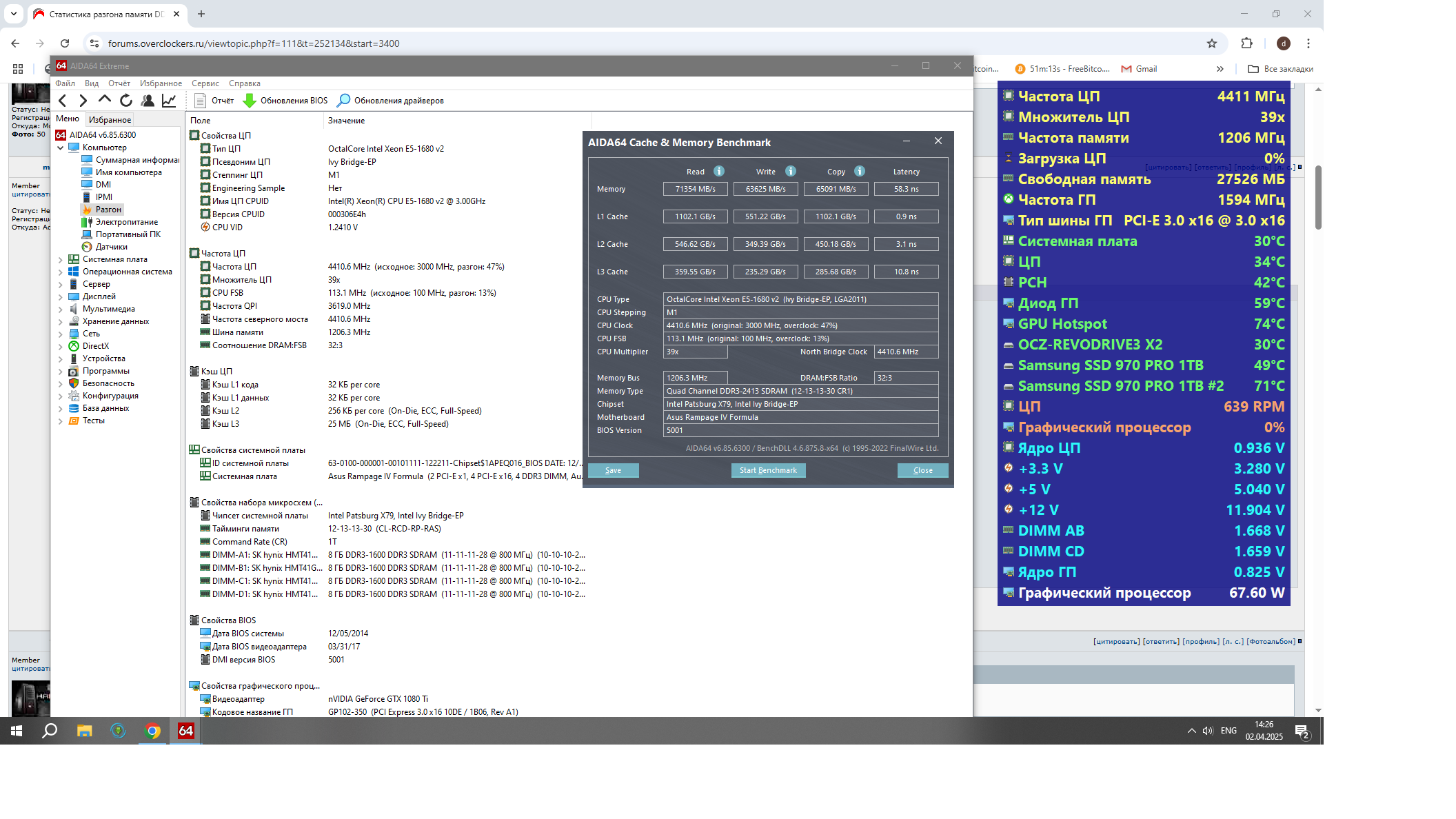Expand the Системная плата tree node

click(x=61, y=259)
